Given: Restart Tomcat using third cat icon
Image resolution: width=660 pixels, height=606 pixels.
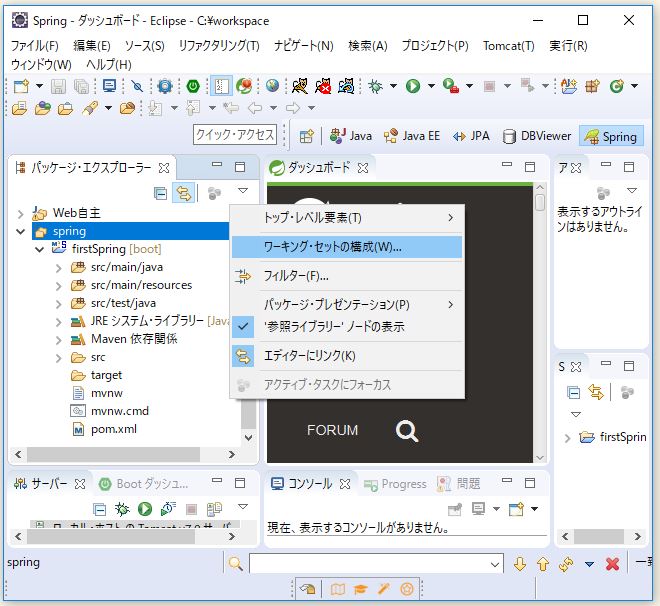Looking at the screenshot, I should pos(346,86).
